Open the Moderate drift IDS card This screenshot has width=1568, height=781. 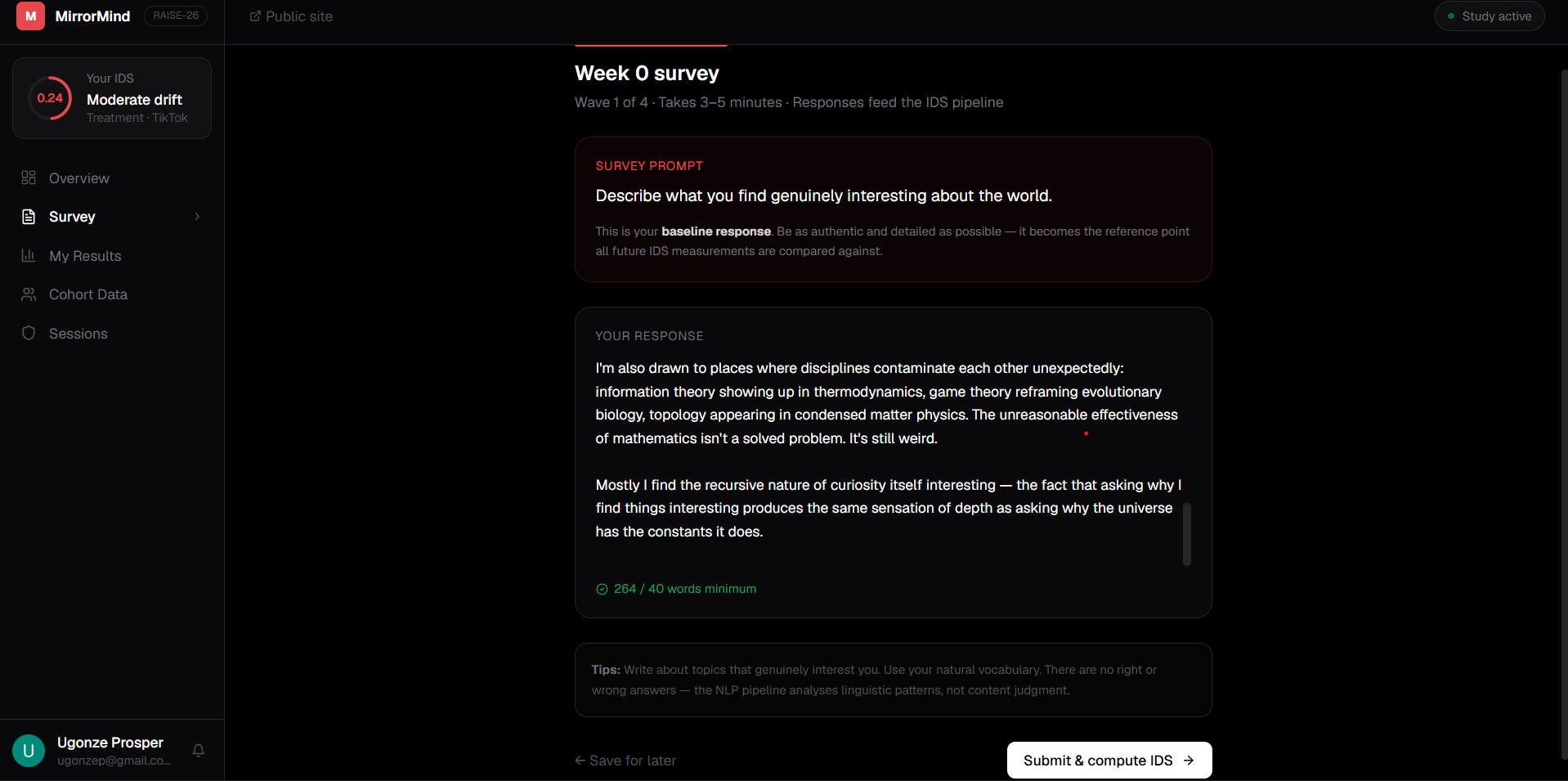click(x=112, y=98)
